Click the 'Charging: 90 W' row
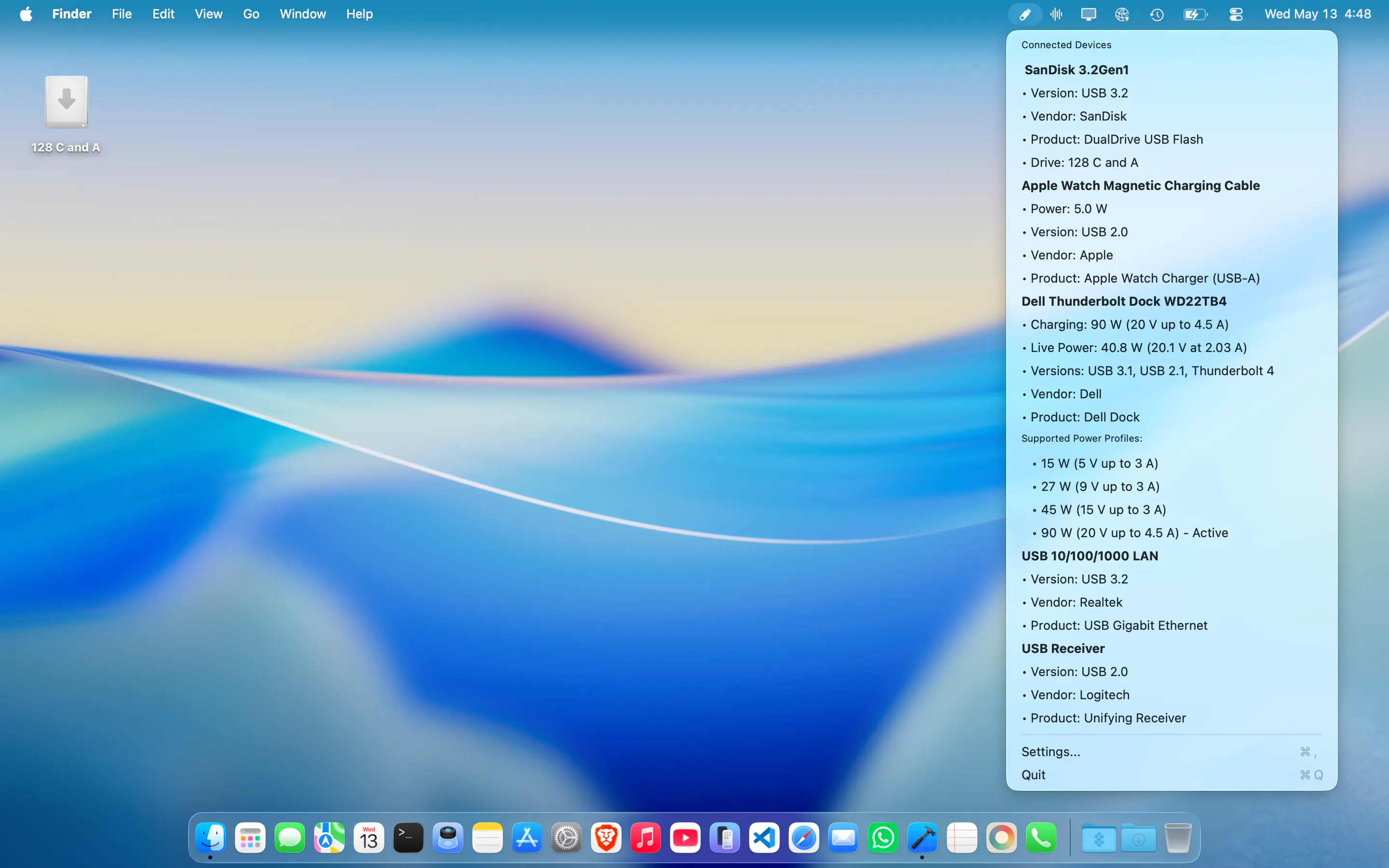1389x868 pixels. click(x=1171, y=325)
